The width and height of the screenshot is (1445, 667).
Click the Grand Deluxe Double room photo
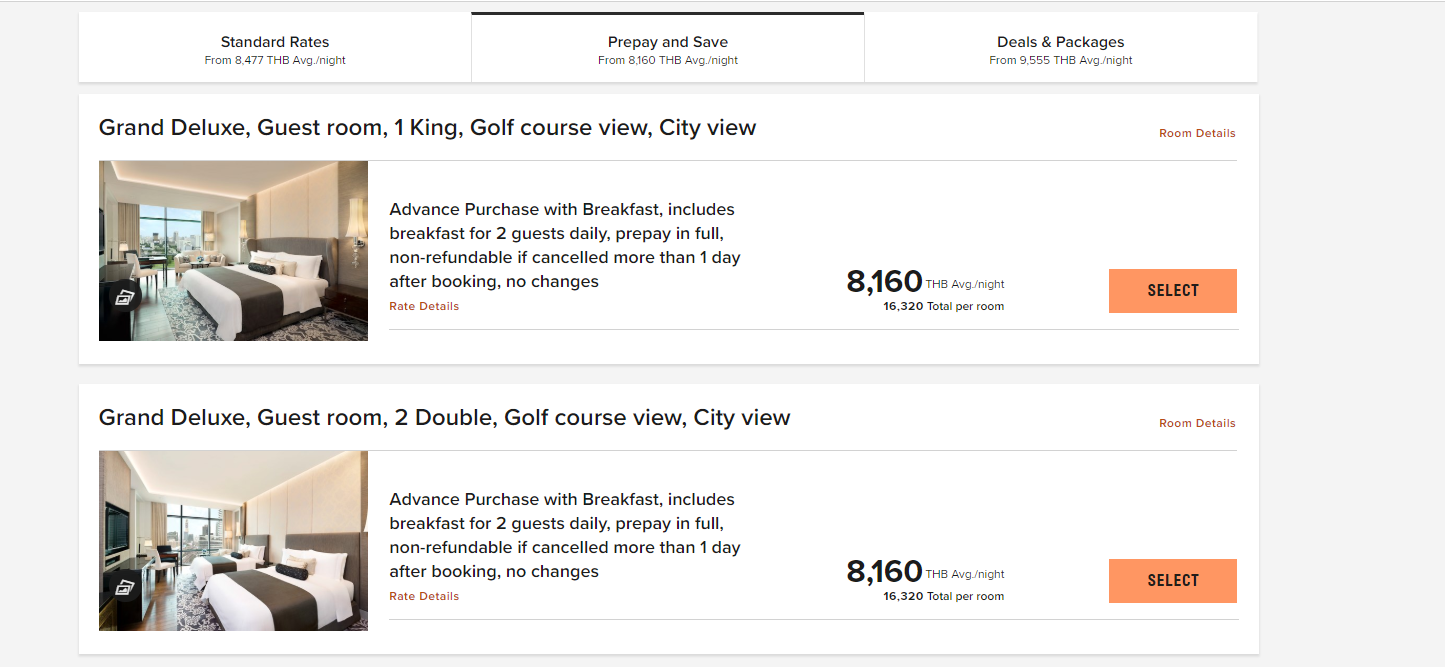[233, 540]
